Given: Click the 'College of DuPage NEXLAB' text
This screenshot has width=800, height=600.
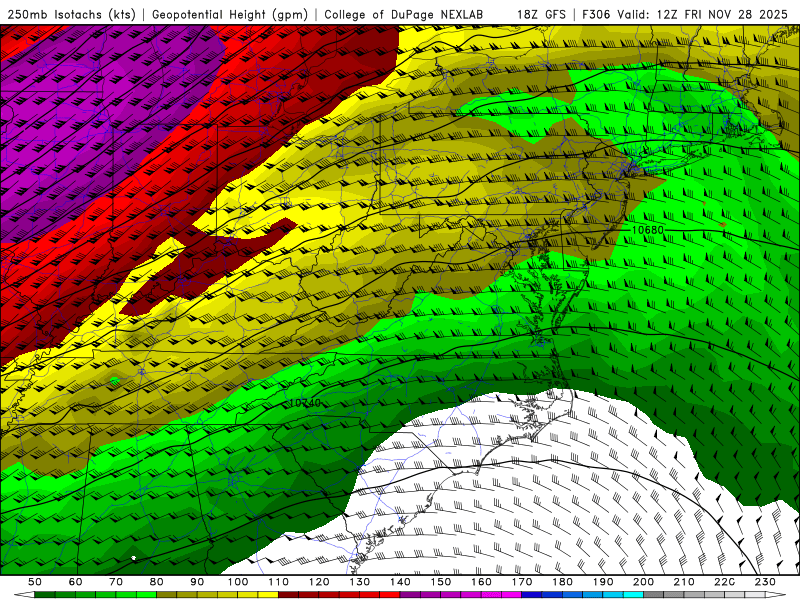Looking at the screenshot, I should tap(404, 15).
